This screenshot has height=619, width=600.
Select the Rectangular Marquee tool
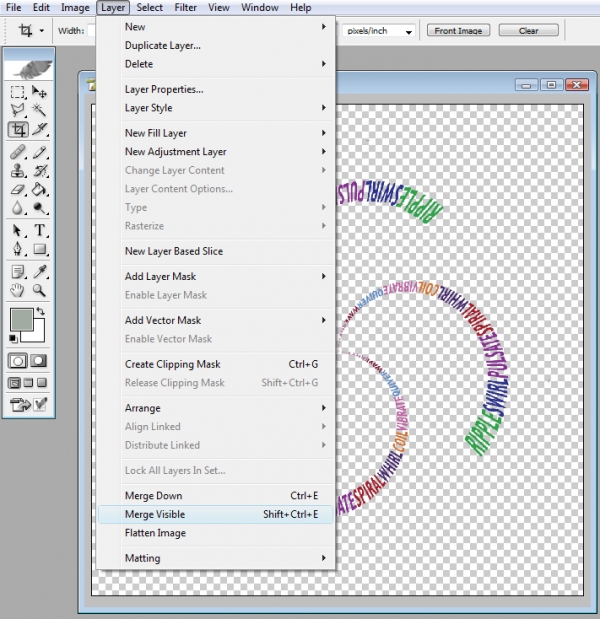(17, 92)
